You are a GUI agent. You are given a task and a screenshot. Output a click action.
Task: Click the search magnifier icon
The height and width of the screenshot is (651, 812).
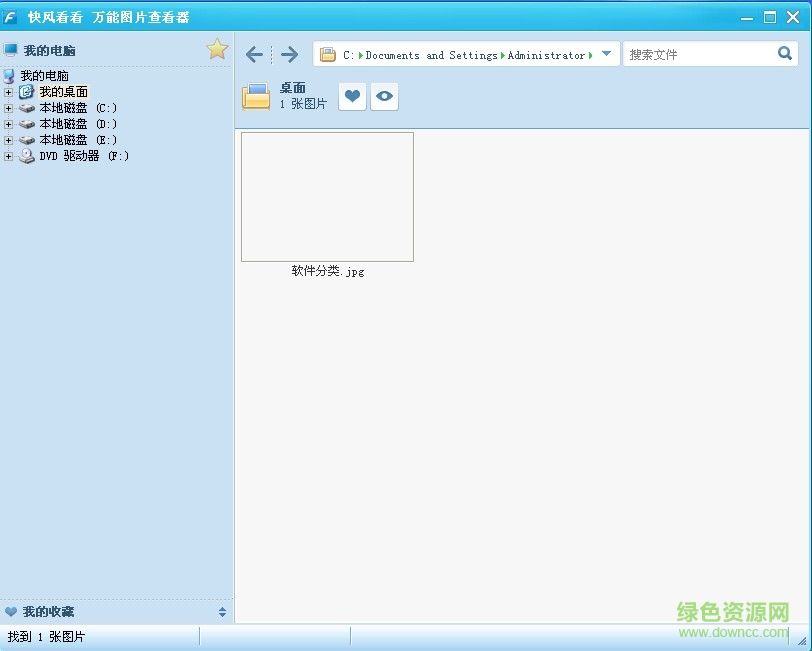click(x=785, y=54)
